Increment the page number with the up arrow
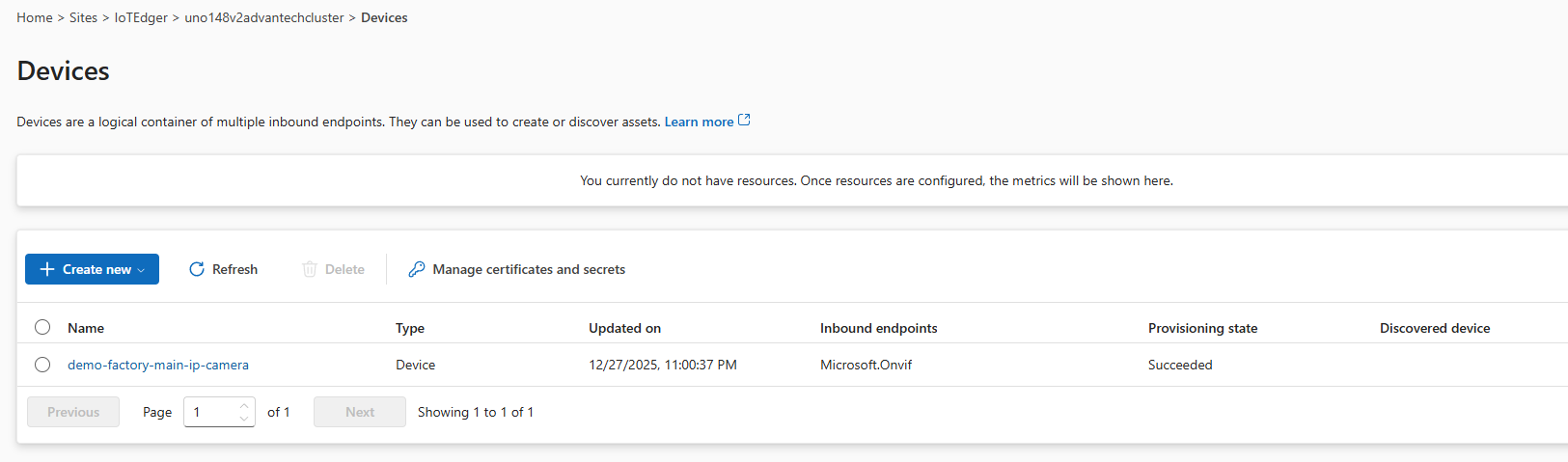Image resolution: width=1568 pixels, height=462 pixels. pyautogui.click(x=244, y=406)
